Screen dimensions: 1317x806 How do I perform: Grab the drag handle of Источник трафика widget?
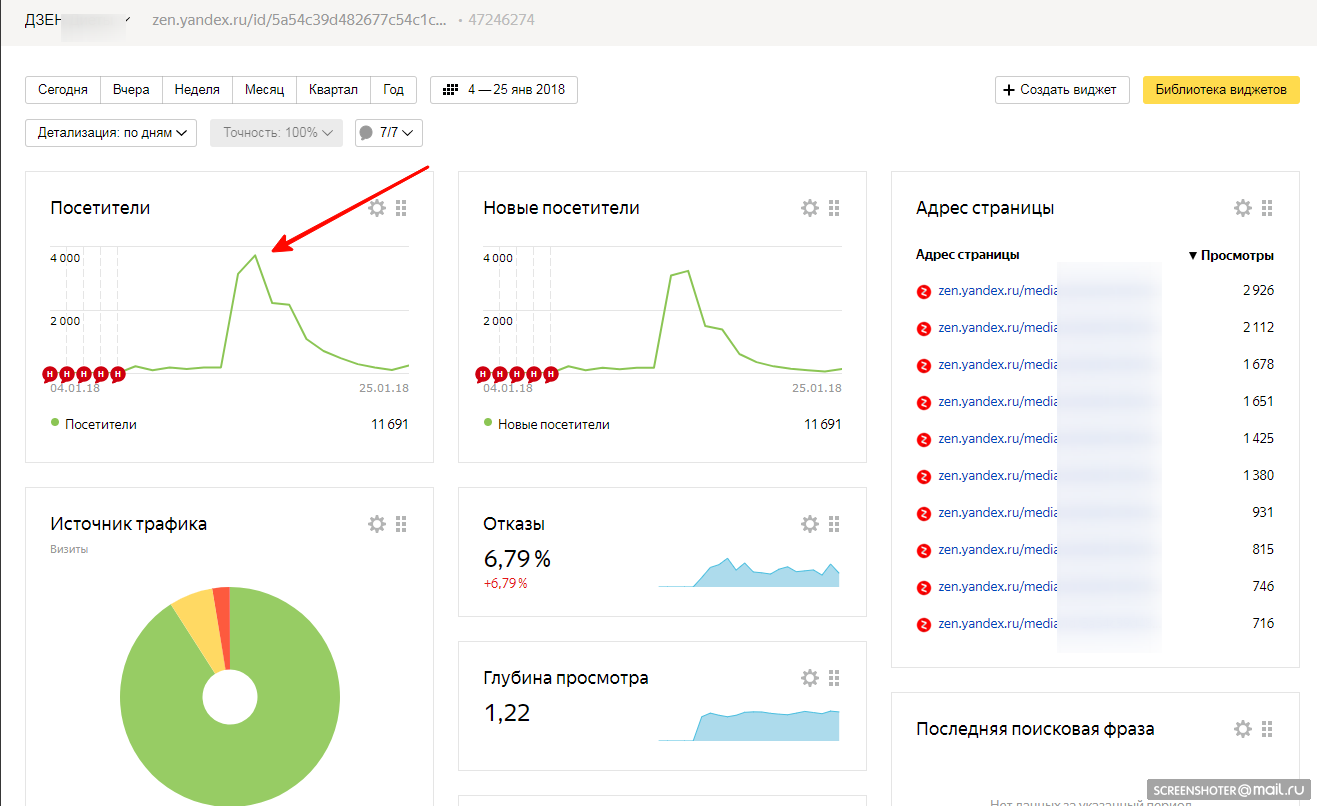pyautogui.click(x=401, y=524)
